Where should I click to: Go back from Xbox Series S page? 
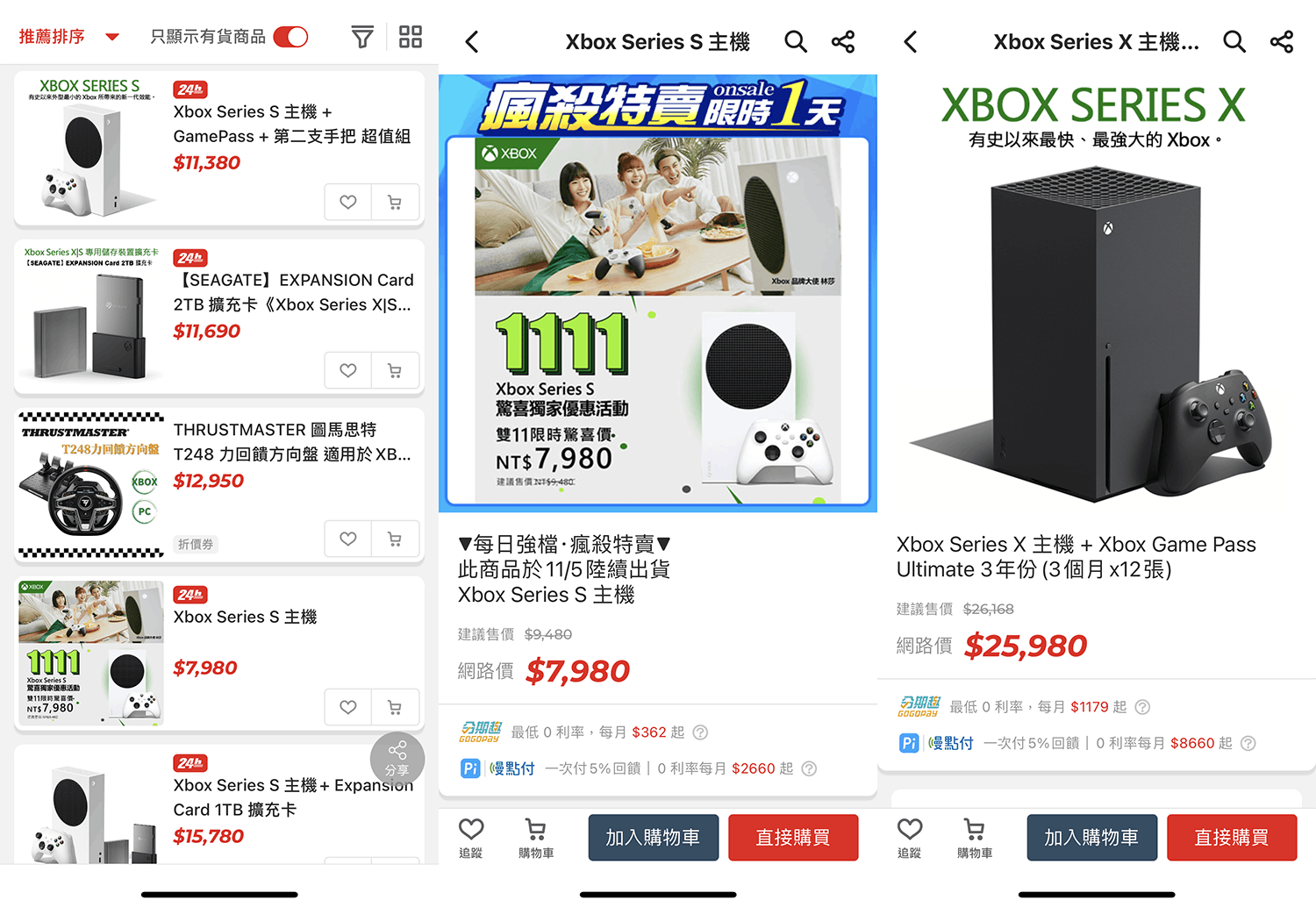pyautogui.click(x=472, y=41)
